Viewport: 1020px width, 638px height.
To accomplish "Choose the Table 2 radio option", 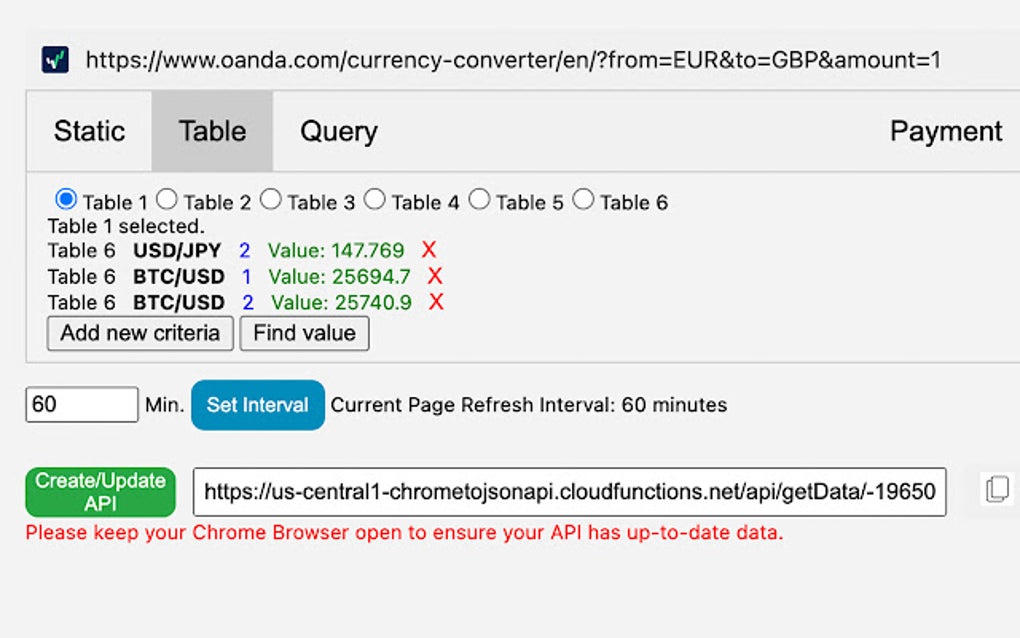I will [167, 200].
